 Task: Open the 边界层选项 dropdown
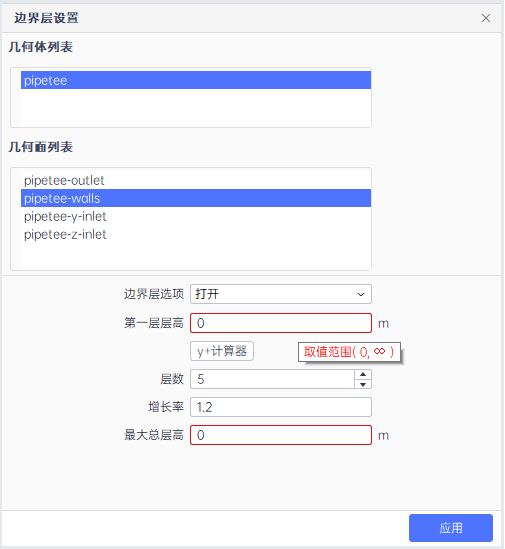(281, 294)
